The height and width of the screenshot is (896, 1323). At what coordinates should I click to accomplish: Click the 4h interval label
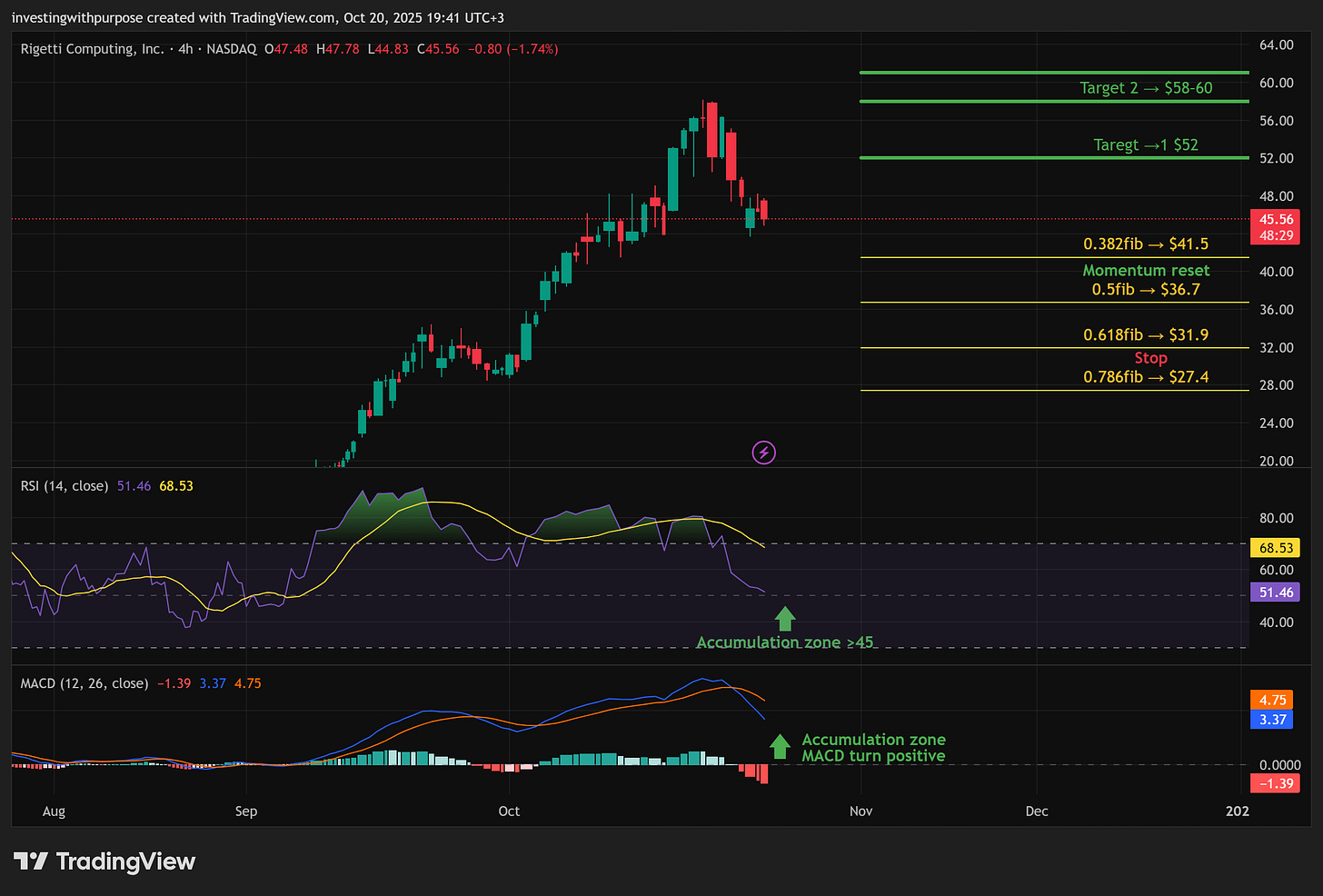click(185, 49)
